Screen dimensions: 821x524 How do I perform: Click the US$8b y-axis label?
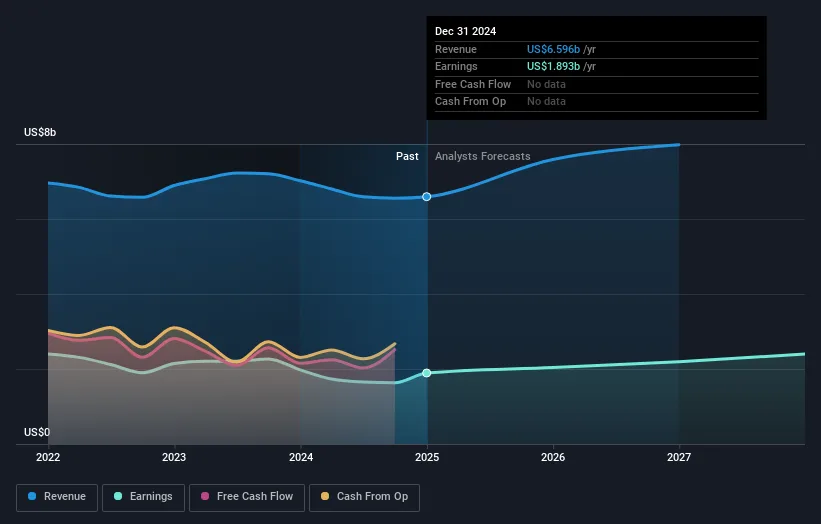tap(40, 132)
